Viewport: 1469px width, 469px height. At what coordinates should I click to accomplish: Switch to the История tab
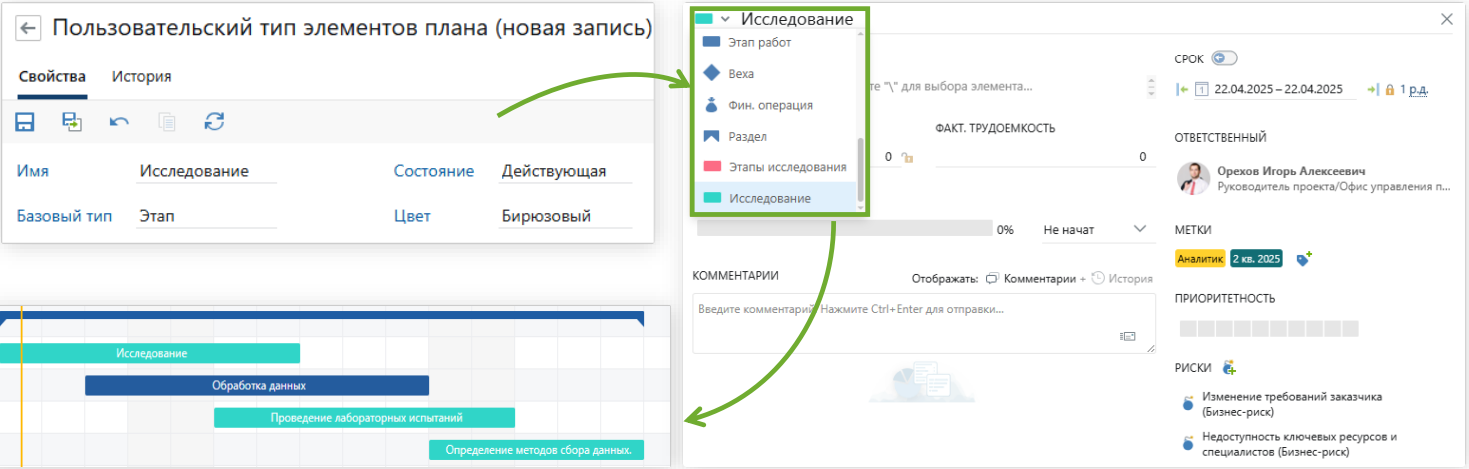tap(141, 76)
